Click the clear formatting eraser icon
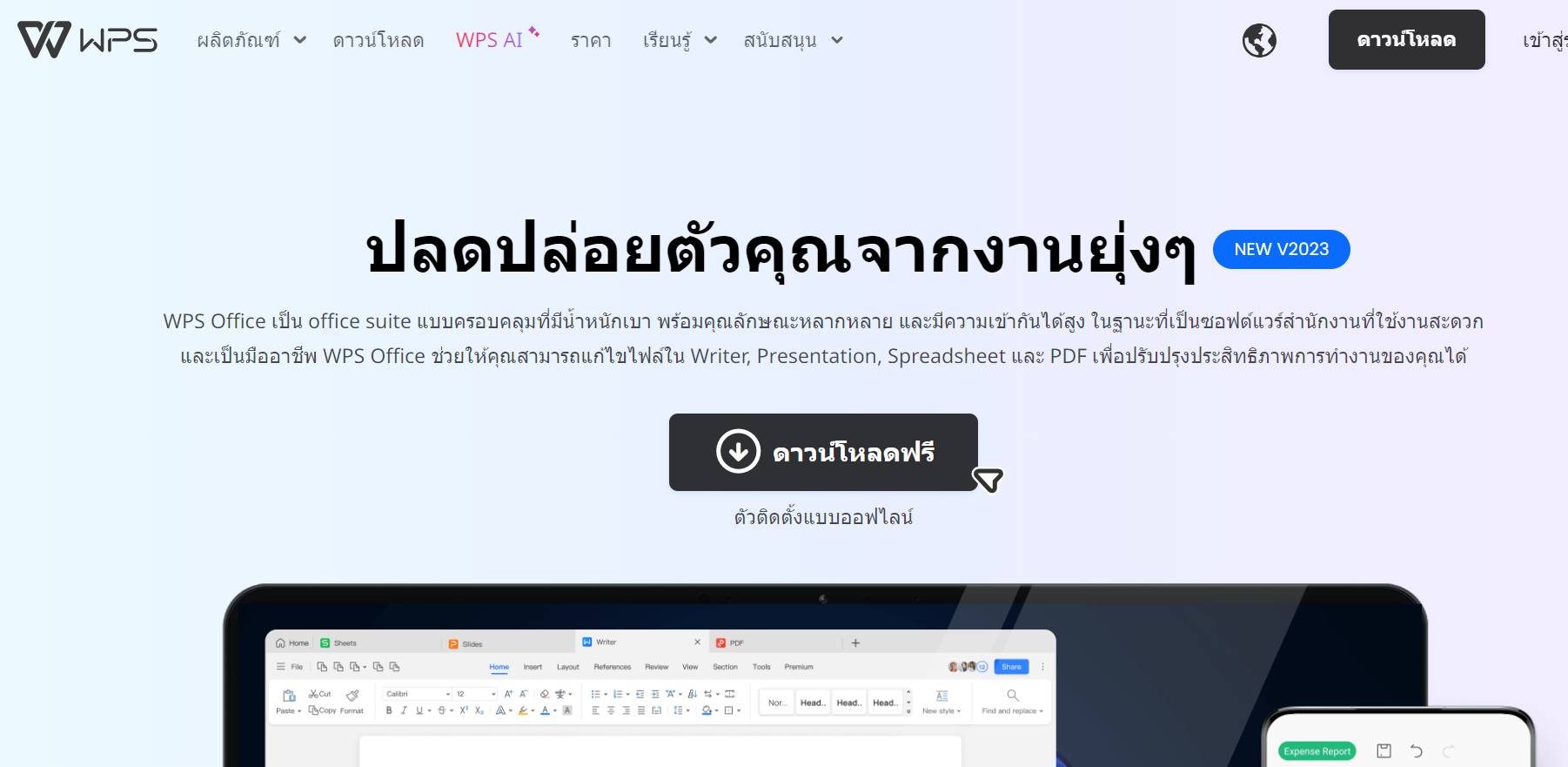The width and height of the screenshot is (1568, 767). (x=545, y=694)
